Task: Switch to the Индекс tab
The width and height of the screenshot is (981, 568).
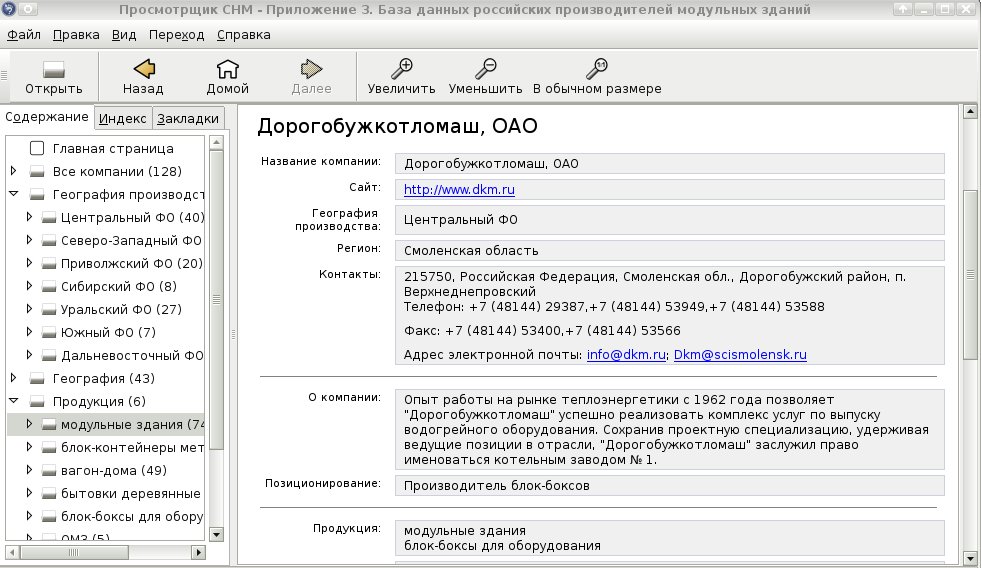Action: [123, 118]
